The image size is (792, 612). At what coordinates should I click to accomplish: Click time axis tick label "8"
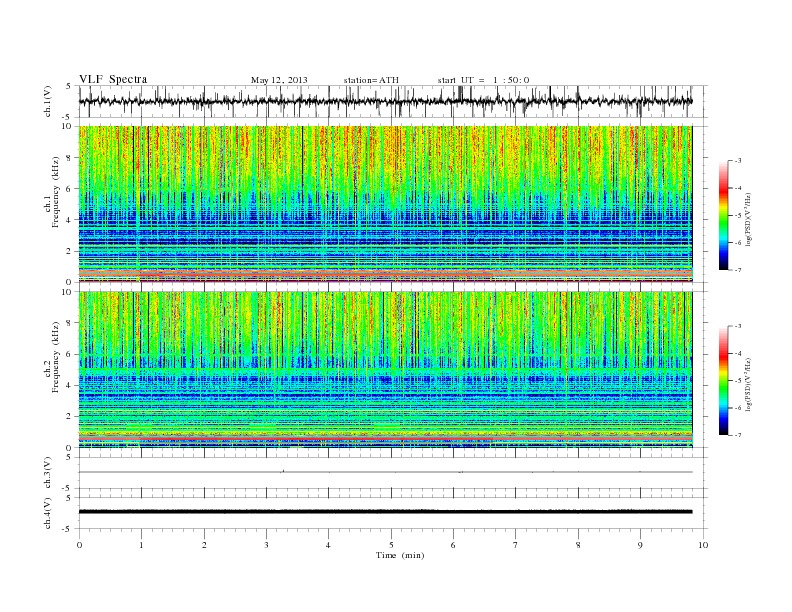coord(578,545)
